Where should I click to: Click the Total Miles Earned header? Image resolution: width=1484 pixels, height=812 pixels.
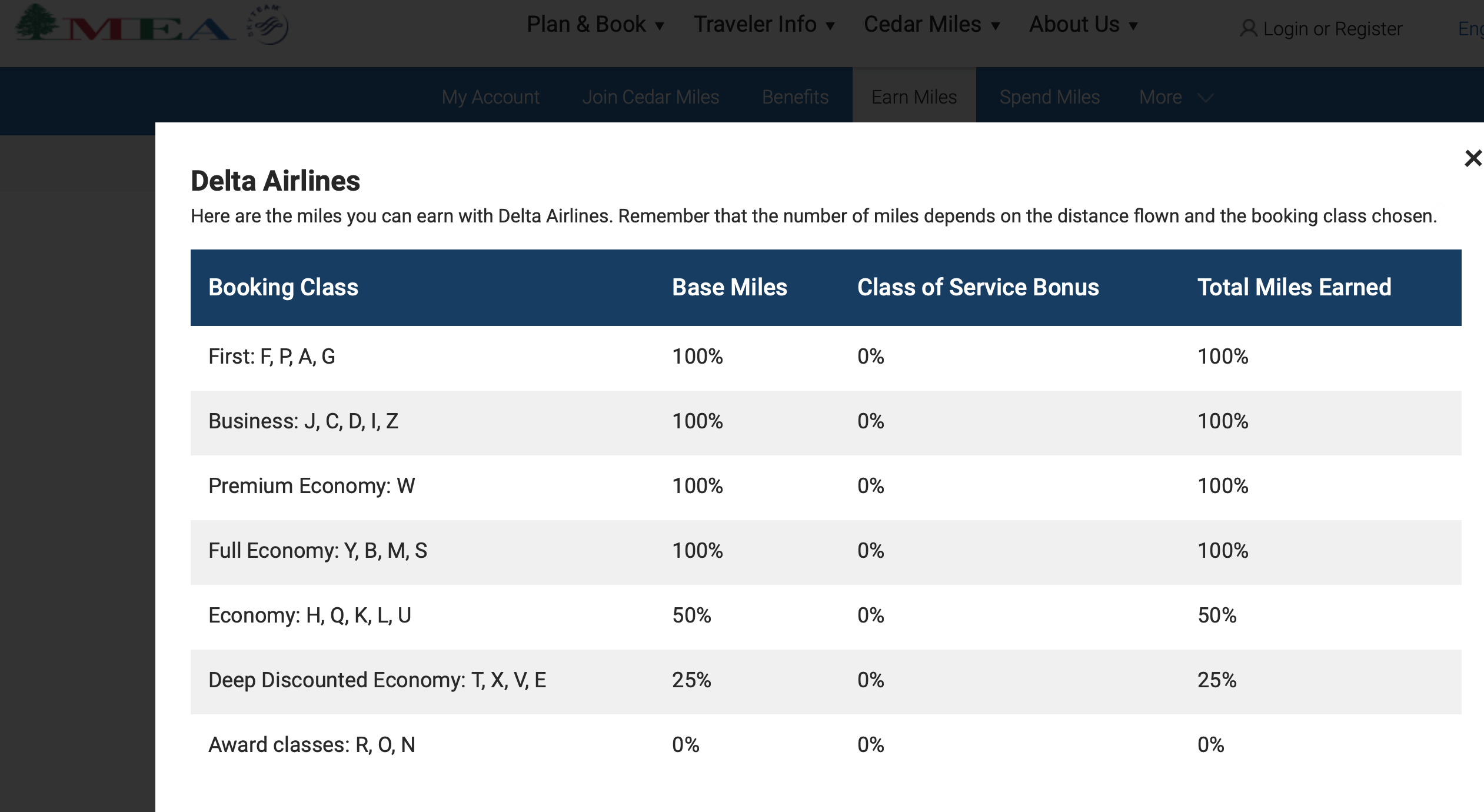tap(1294, 287)
